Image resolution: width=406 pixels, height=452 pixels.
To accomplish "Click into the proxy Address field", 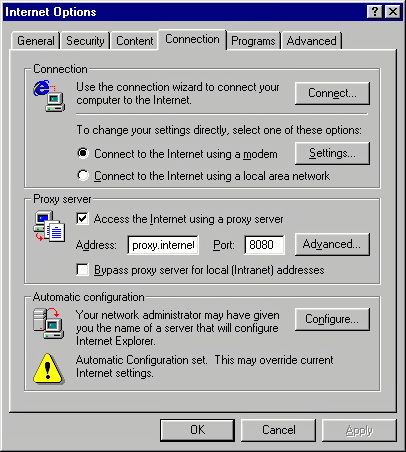I will pos(163,245).
